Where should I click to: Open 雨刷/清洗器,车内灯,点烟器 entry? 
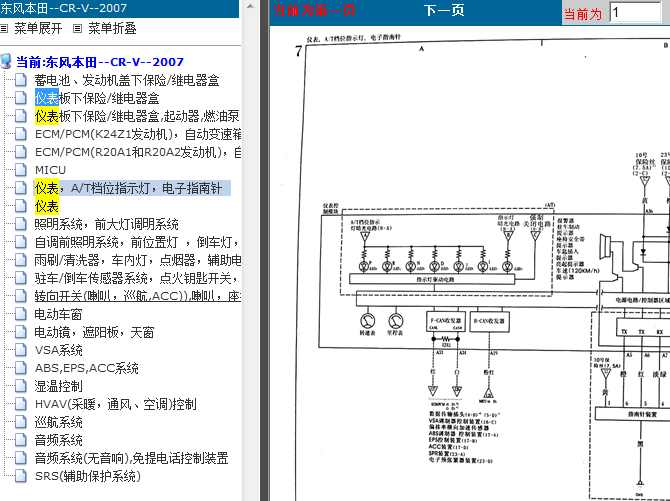(138, 260)
